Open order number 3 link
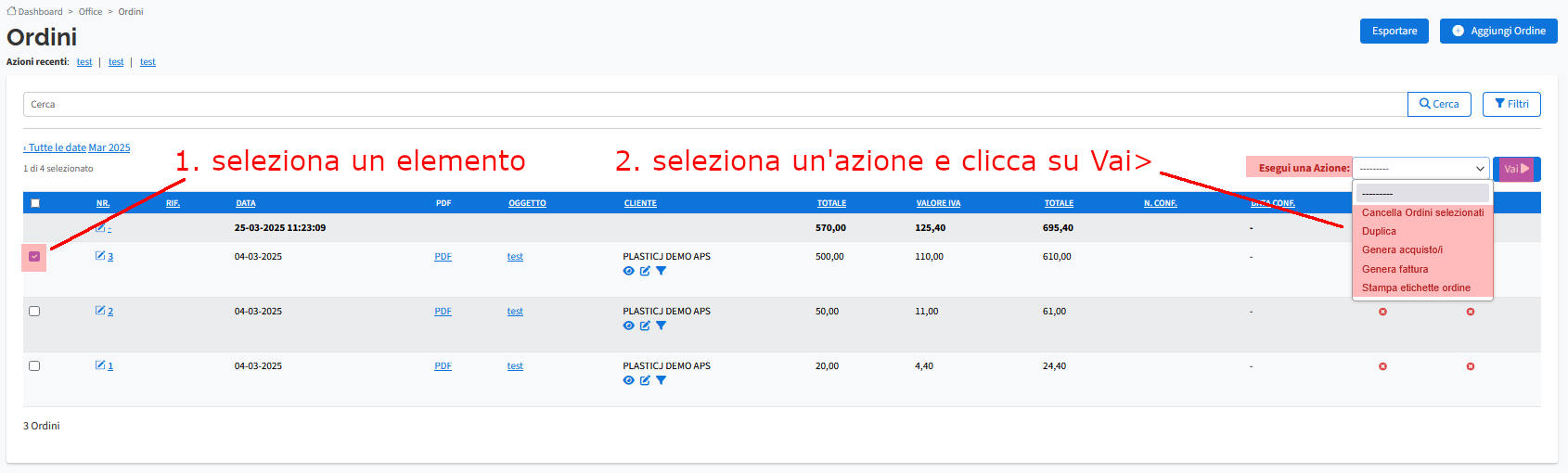This screenshot has height=473, width=1568. pos(110,257)
